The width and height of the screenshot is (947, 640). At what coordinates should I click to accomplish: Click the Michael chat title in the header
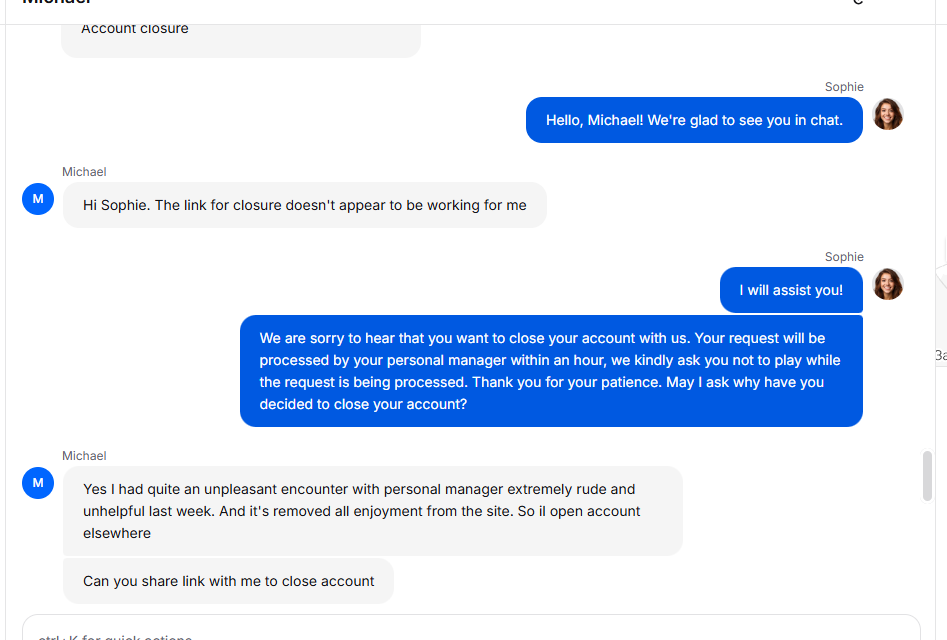pyautogui.click(x=57, y=3)
